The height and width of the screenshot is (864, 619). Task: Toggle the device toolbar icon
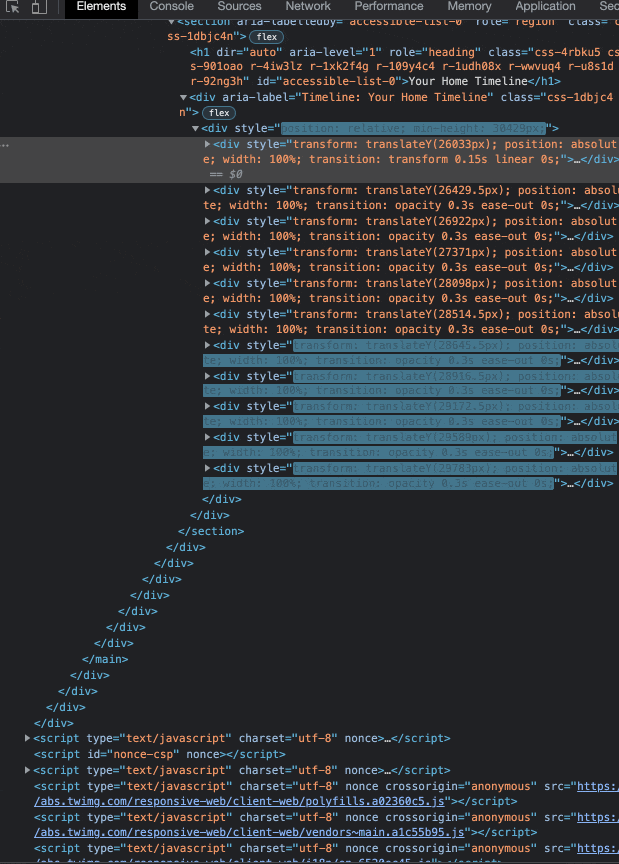39,7
